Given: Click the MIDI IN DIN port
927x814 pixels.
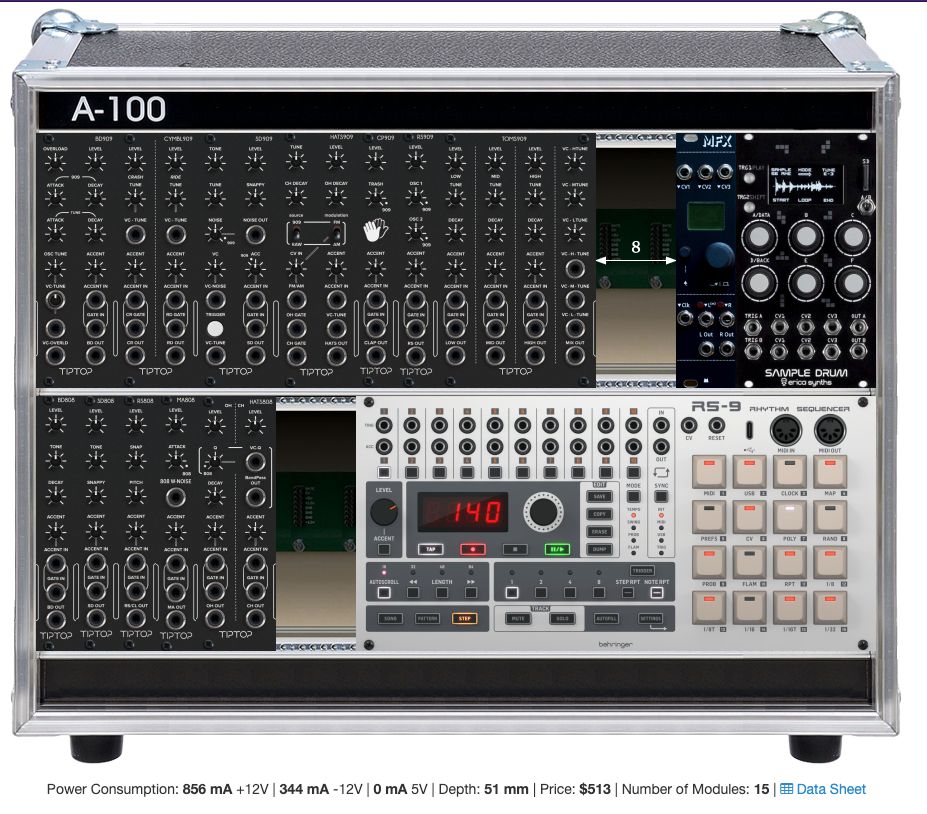Looking at the screenshot, I should [x=786, y=430].
